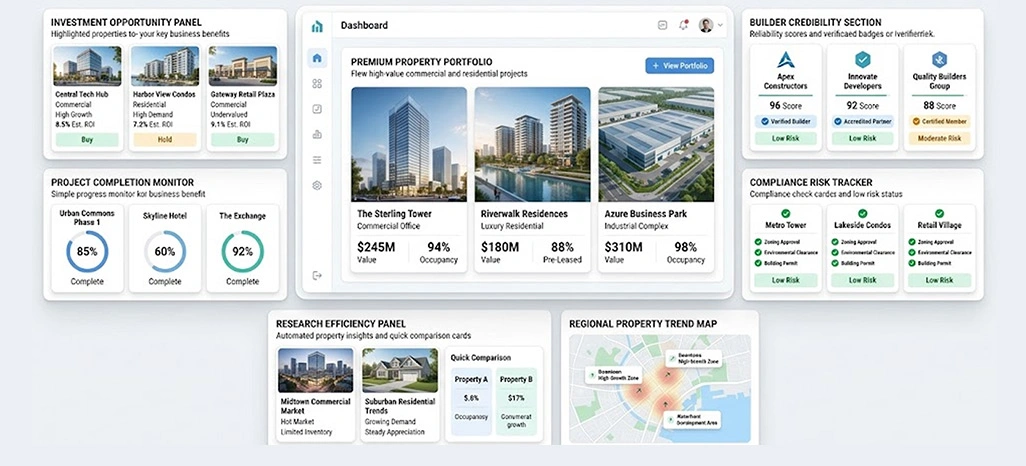
Task: Expand the user account dropdown chevron
Action: tap(720, 26)
